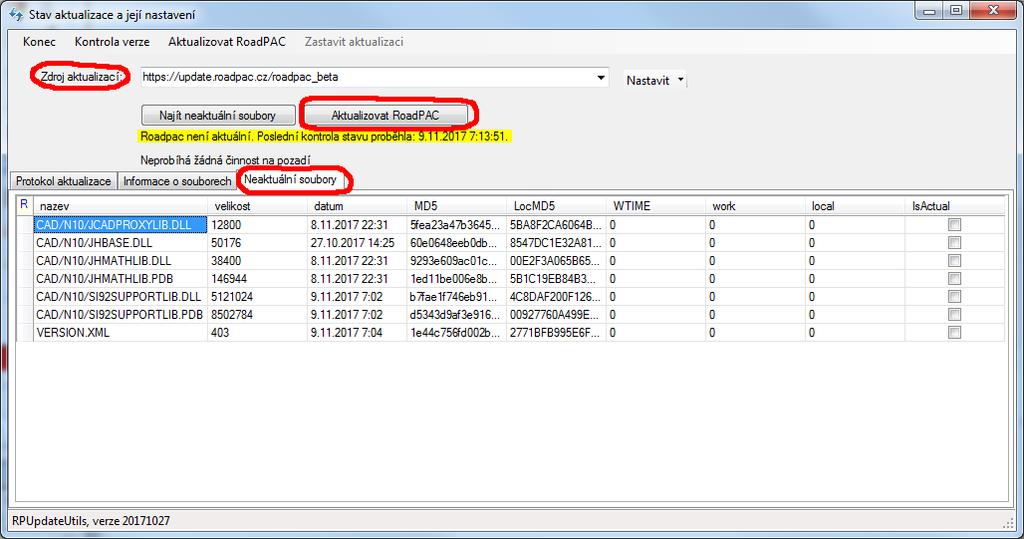The height and width of the screenshot is (539, 1024).
Task: Select the VERSION.XML cell
Action: pos(120,333)
